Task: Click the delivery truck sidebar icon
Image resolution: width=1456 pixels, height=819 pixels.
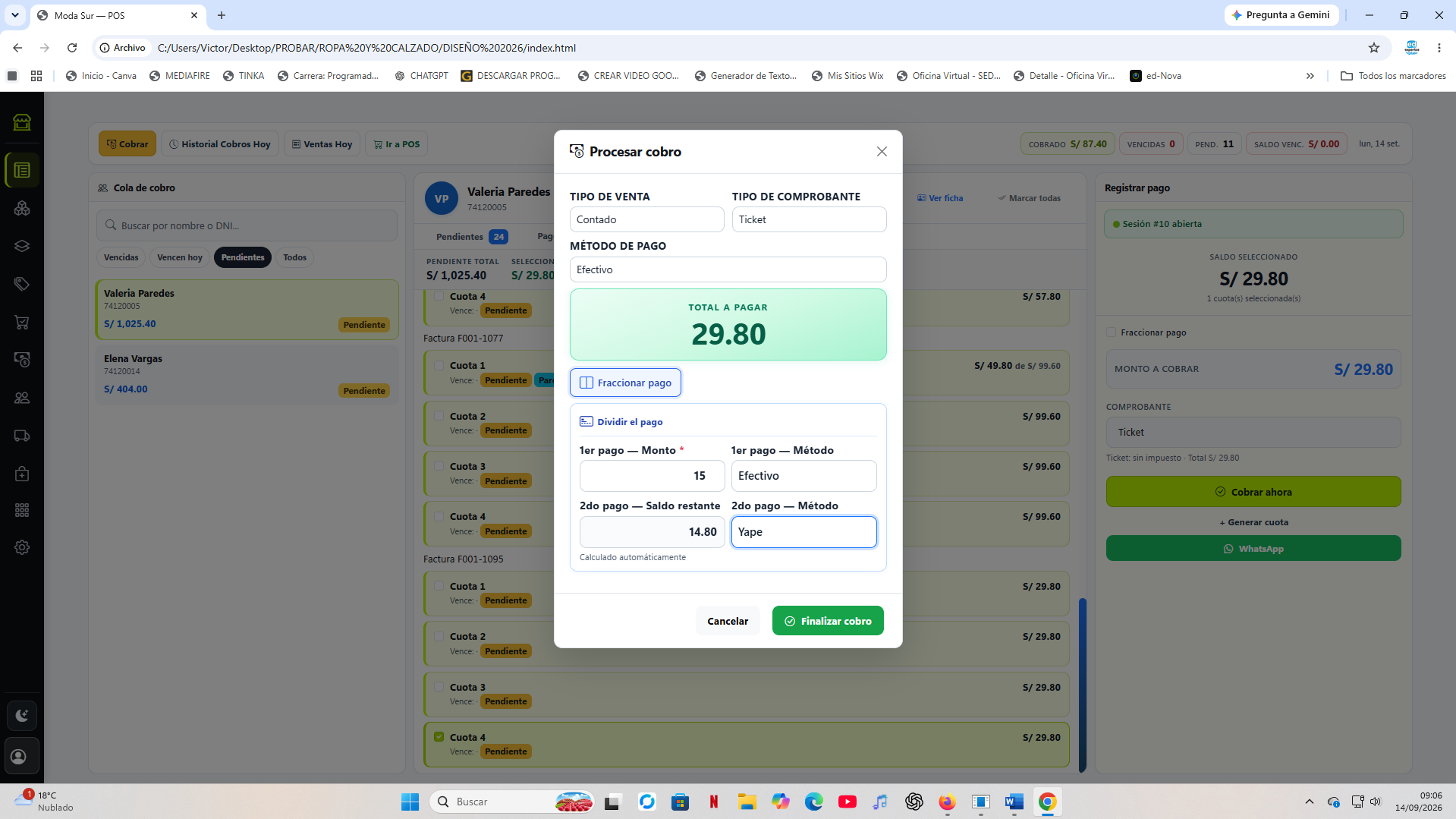Action: pos(22,436)
